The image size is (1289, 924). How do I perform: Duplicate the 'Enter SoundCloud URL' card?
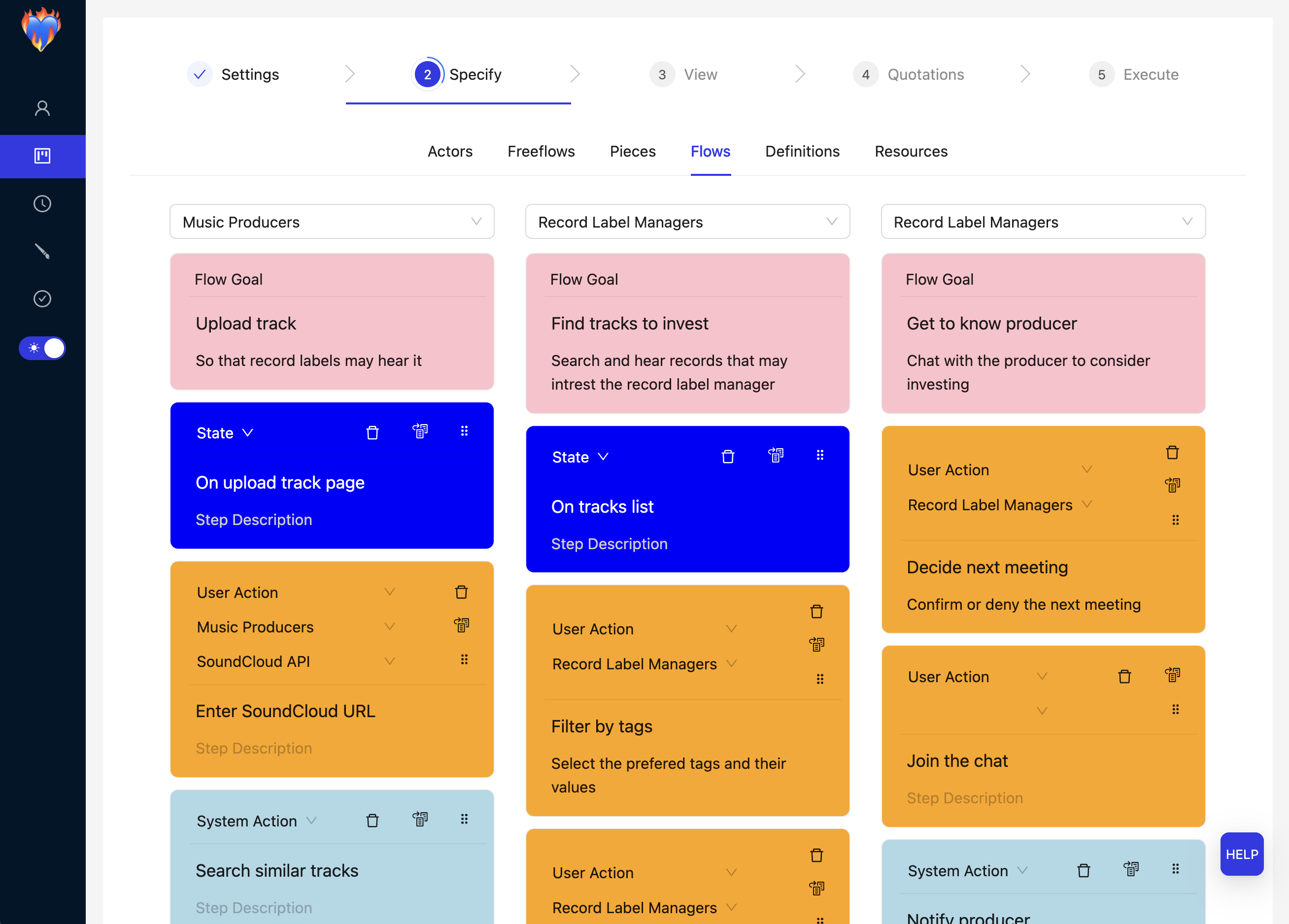click(462, 625)
